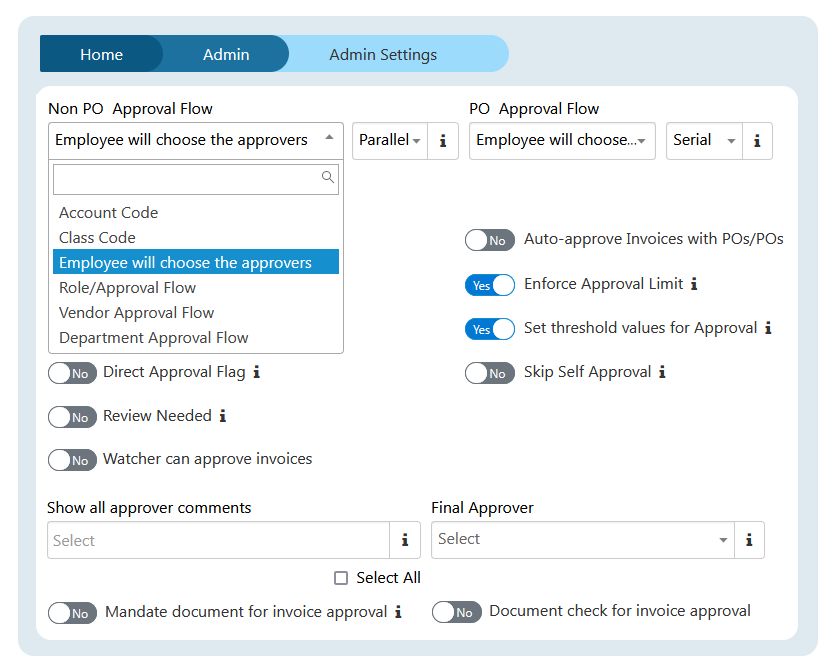This screenshot has width=840, height=670.
Task: Click info icon next to Skip Self Approval
Action: tap(662, 372)
